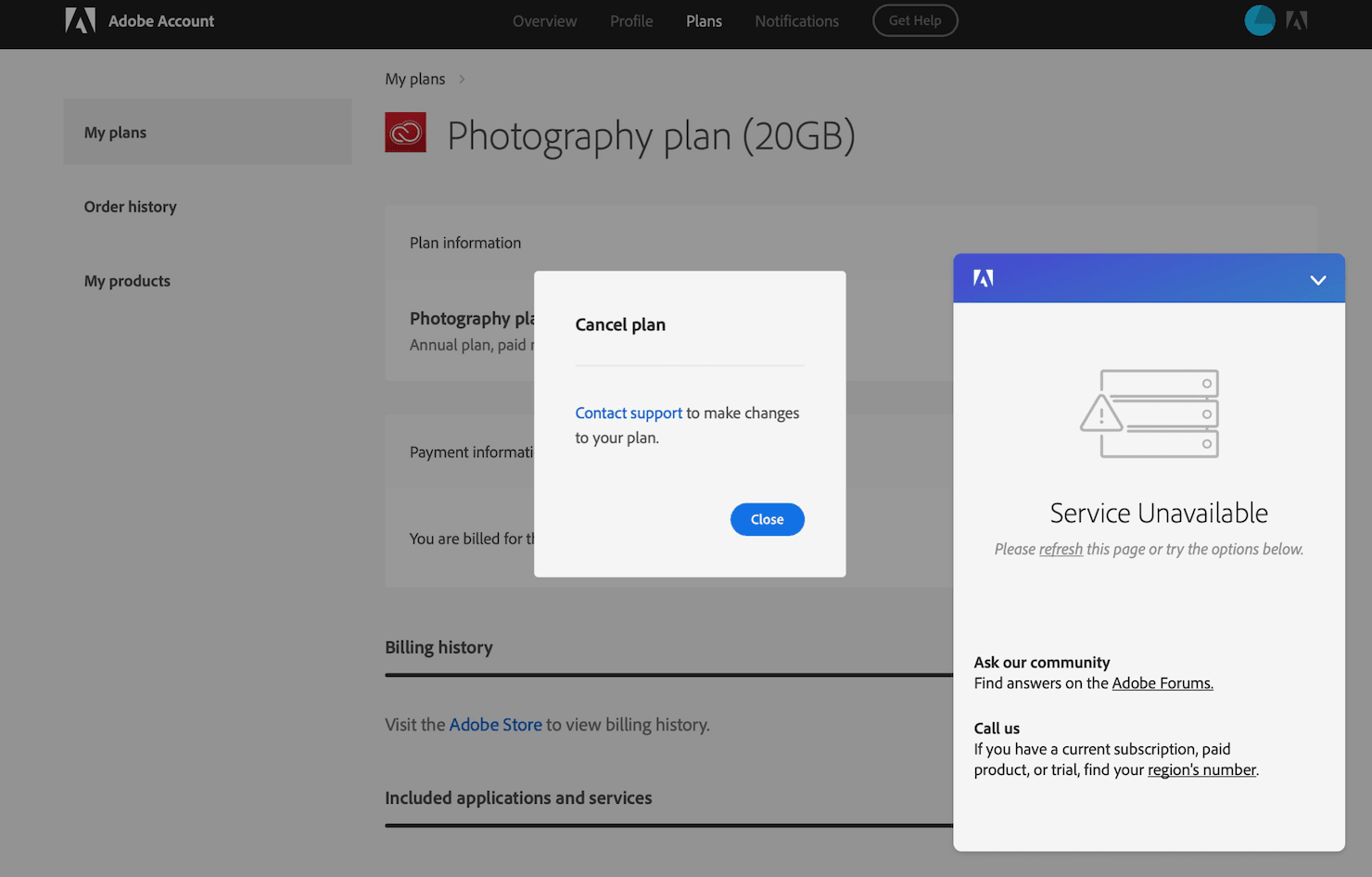Viewport: 1372px width, 877px height.
Task: Click the Adobe logo in the Service Unavailable header
Action: (984, 277)
